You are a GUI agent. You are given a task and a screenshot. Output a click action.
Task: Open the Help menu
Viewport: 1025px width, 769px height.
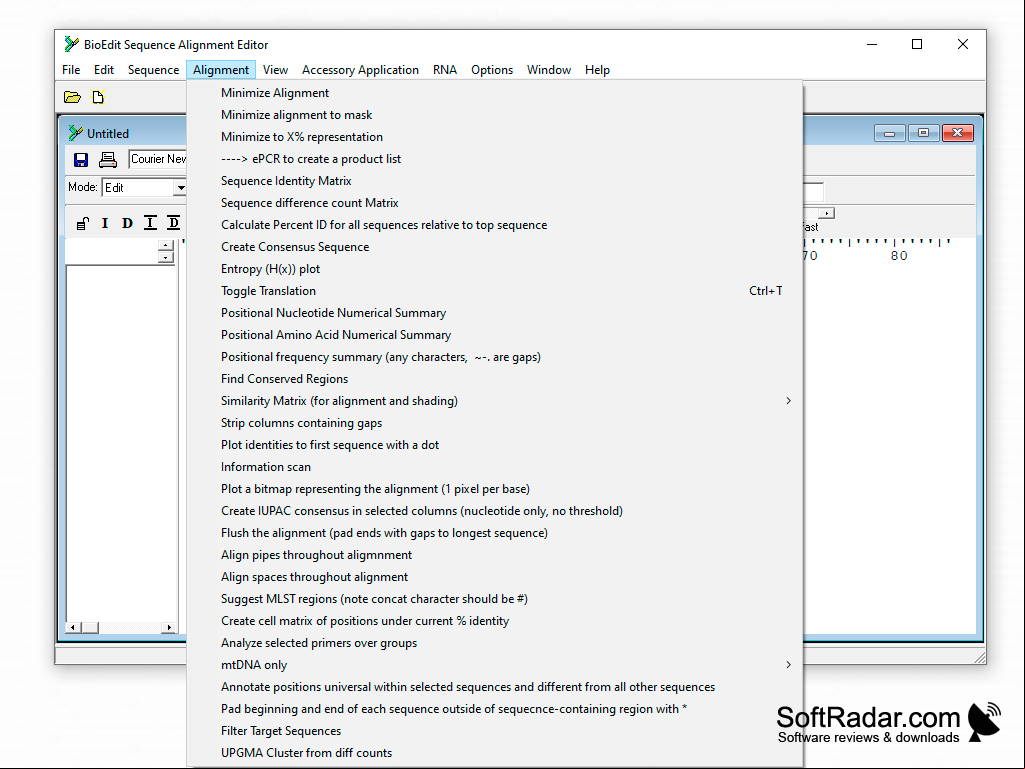597,70
